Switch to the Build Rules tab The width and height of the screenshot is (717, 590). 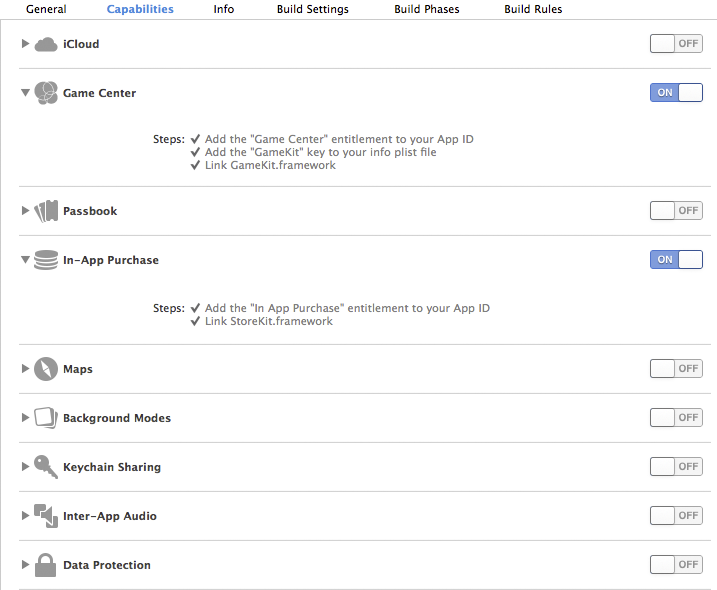coord(533,9)
